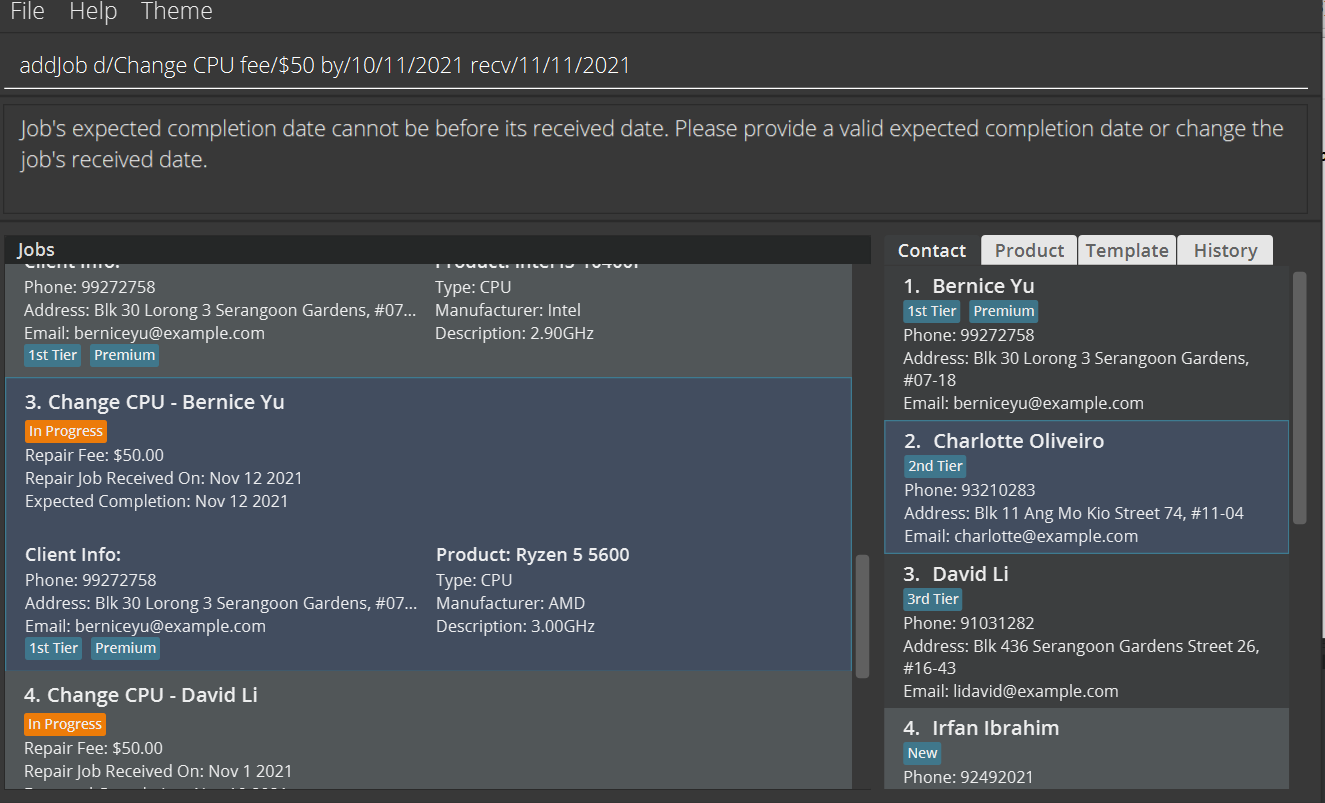Select contact '2. Charlotte Oliveiro'
The image size is (1325, 803).
(1086, 487)
